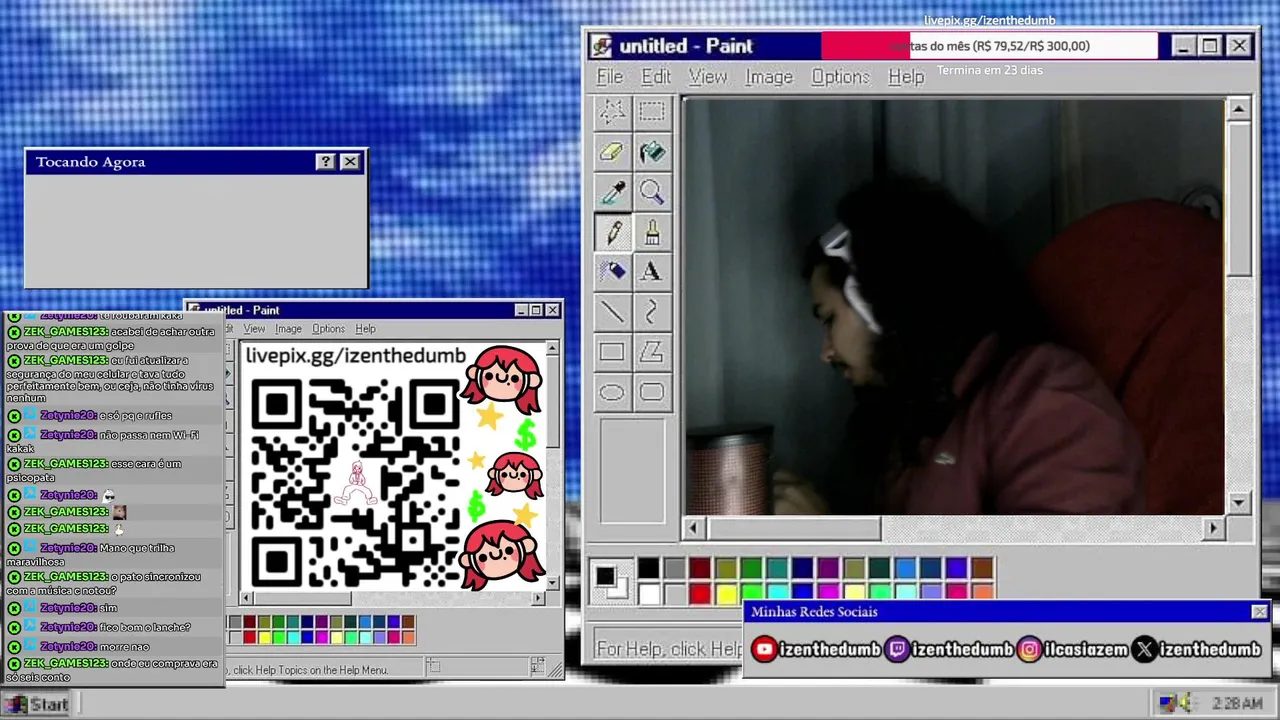Open the View menu in small Paint window
This screenshot has width=1280, height=720.
pyautogui.click(x=254, y=329)
